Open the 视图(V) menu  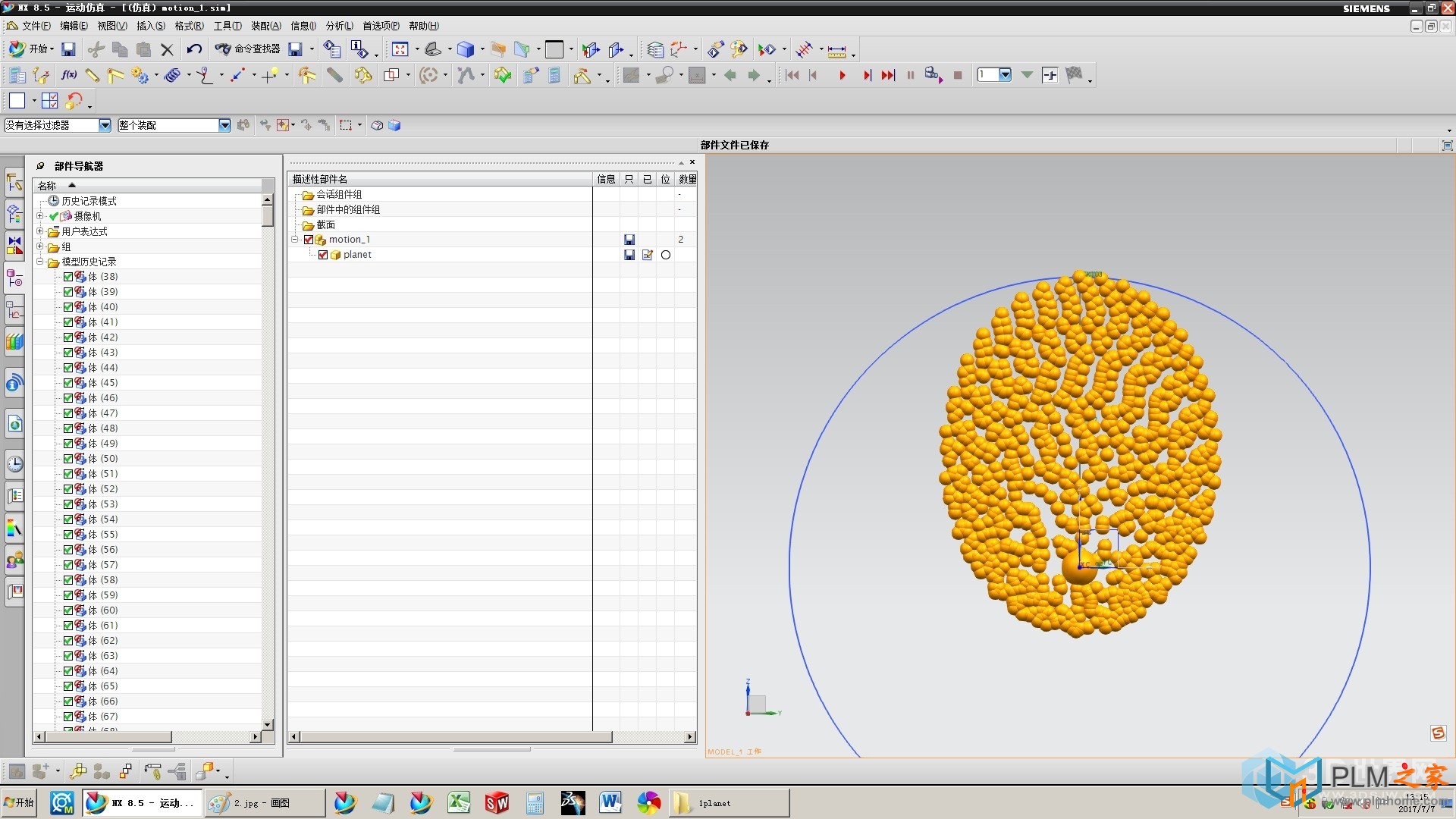[111, 26]
